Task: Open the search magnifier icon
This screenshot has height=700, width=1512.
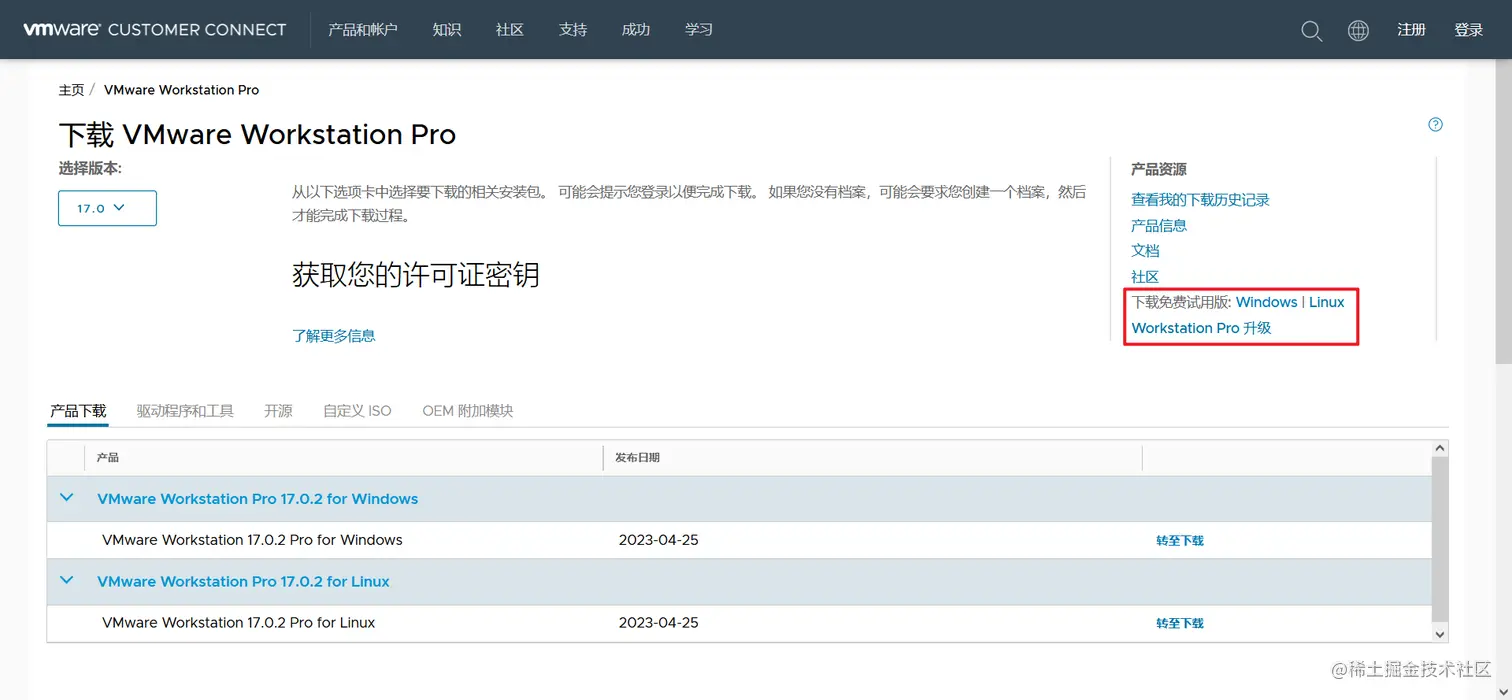Action: (1311, 31)
